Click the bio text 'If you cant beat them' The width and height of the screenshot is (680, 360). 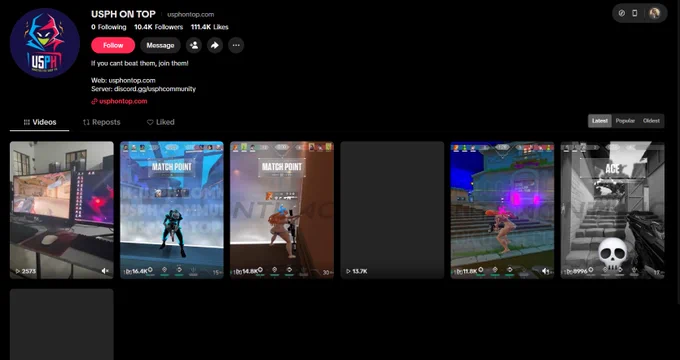[x=140, y=63]
